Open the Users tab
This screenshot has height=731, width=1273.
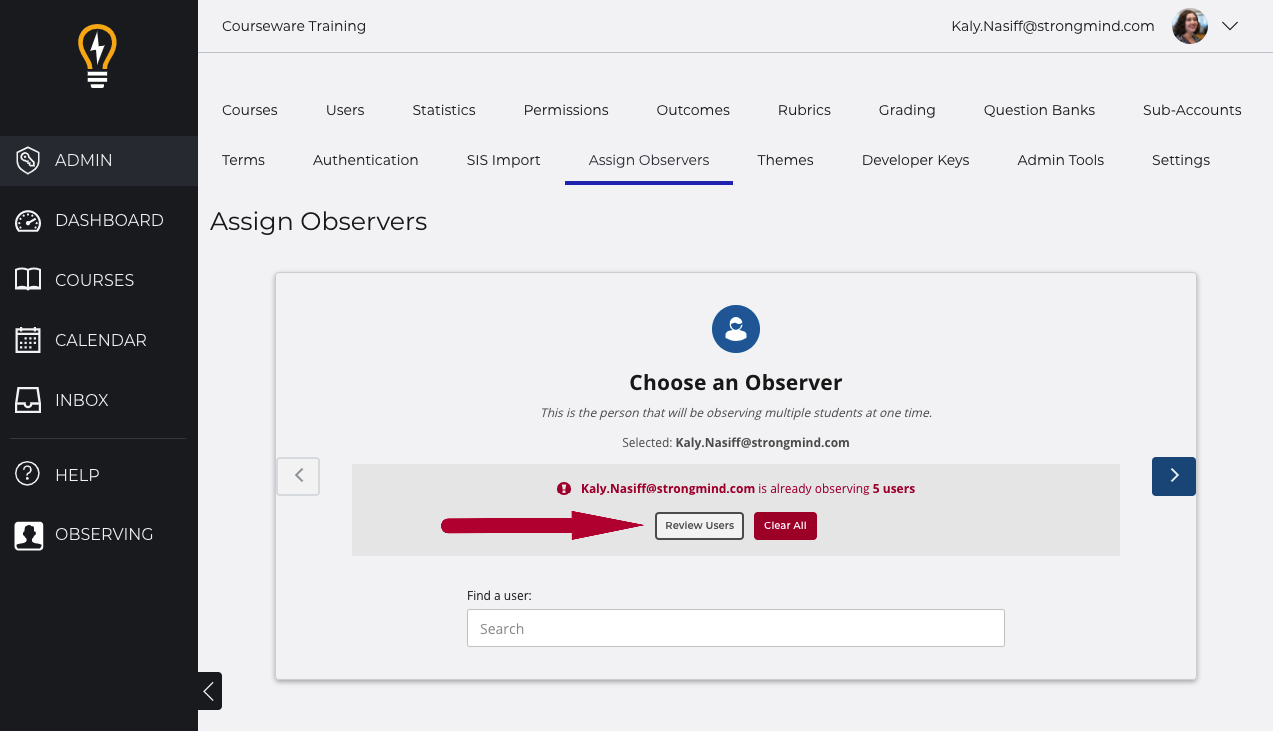tap(345, 110)
